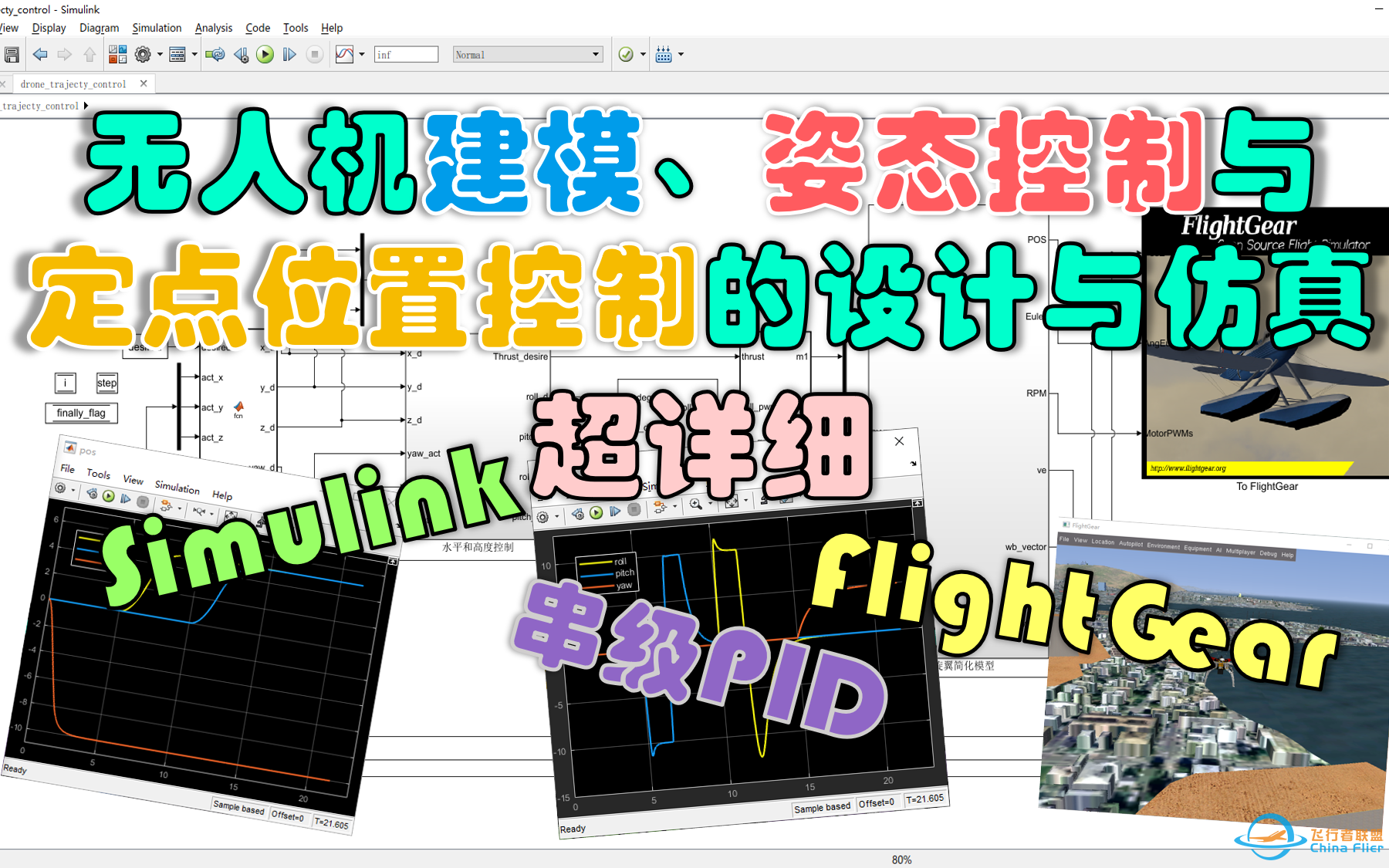The width and height of the screenshot is (1389, 868).
Task: Expand the Data Inspector dropdown arrow
Action: 362,55
